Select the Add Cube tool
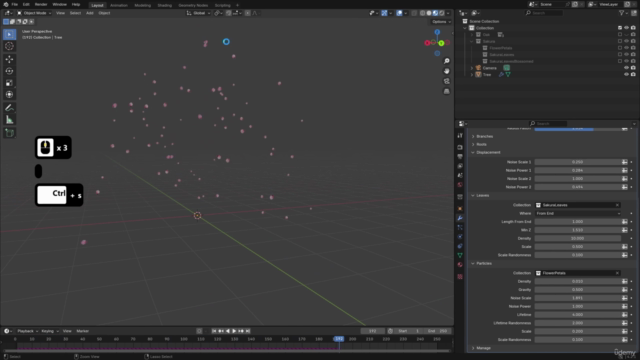 [x=9, y=133]
